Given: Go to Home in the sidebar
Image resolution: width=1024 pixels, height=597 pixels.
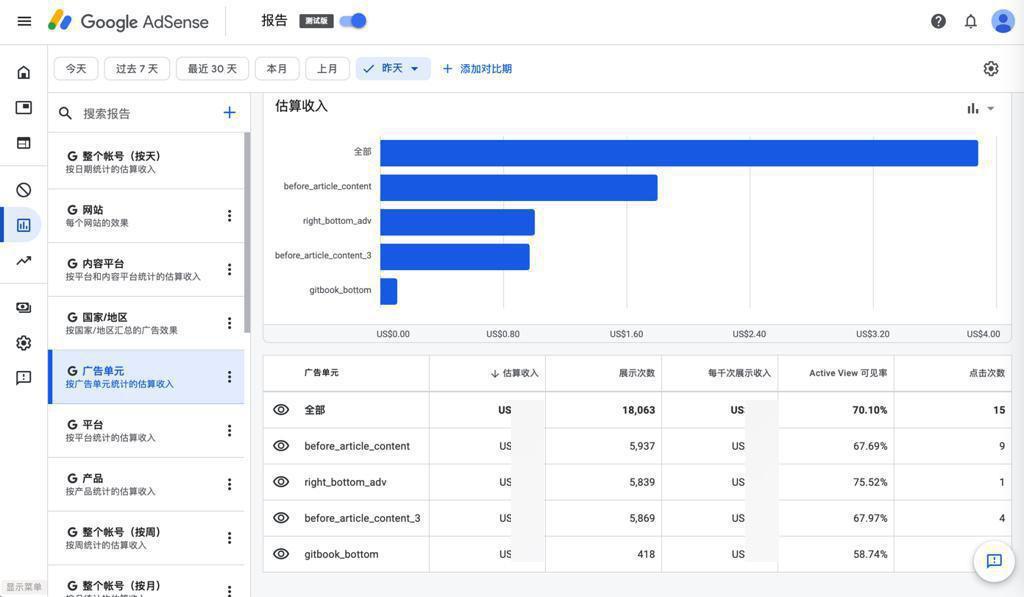Looking at the screenshot, I should click(x=24, y=72).
